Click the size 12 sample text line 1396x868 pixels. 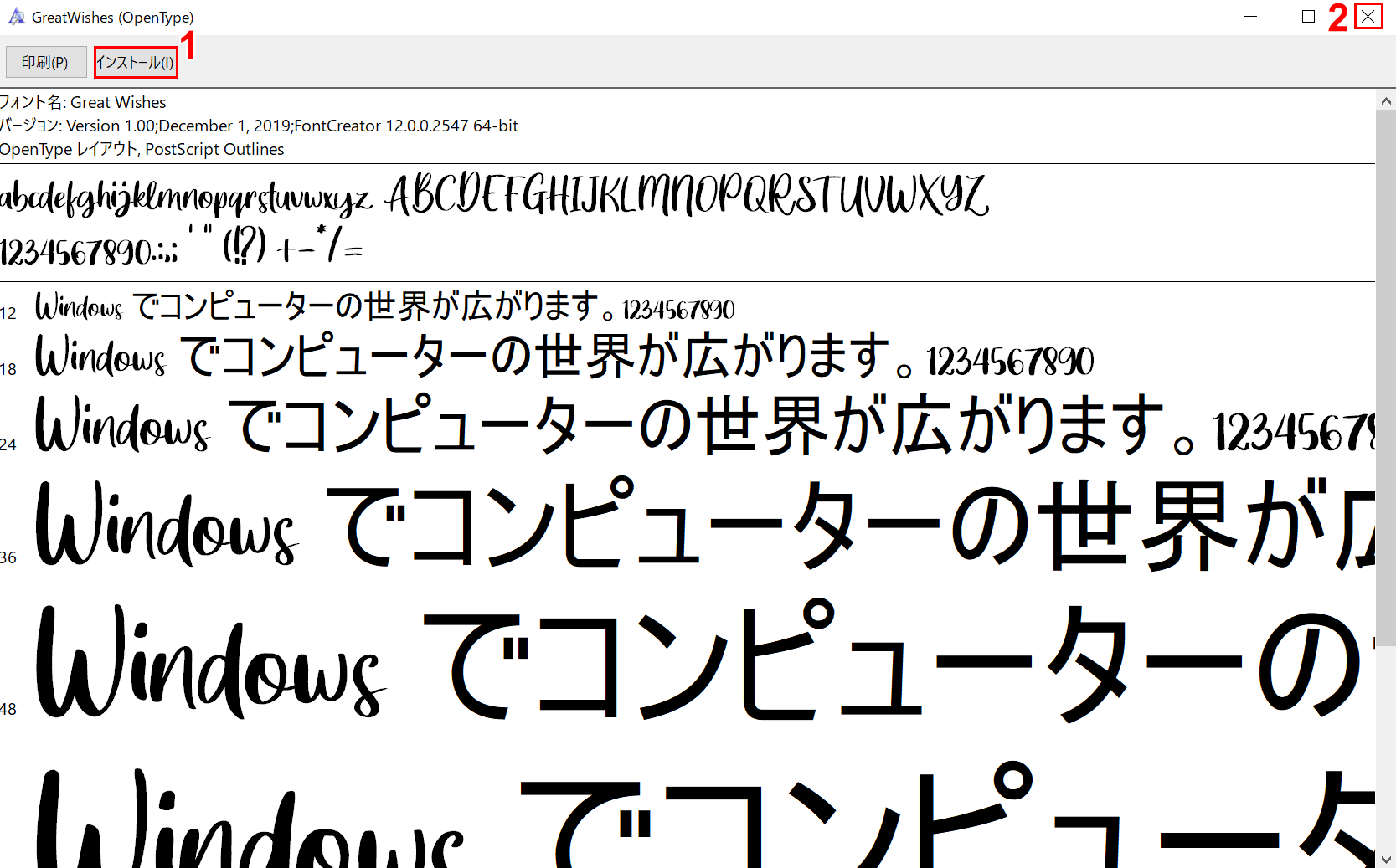coord(384,306)
